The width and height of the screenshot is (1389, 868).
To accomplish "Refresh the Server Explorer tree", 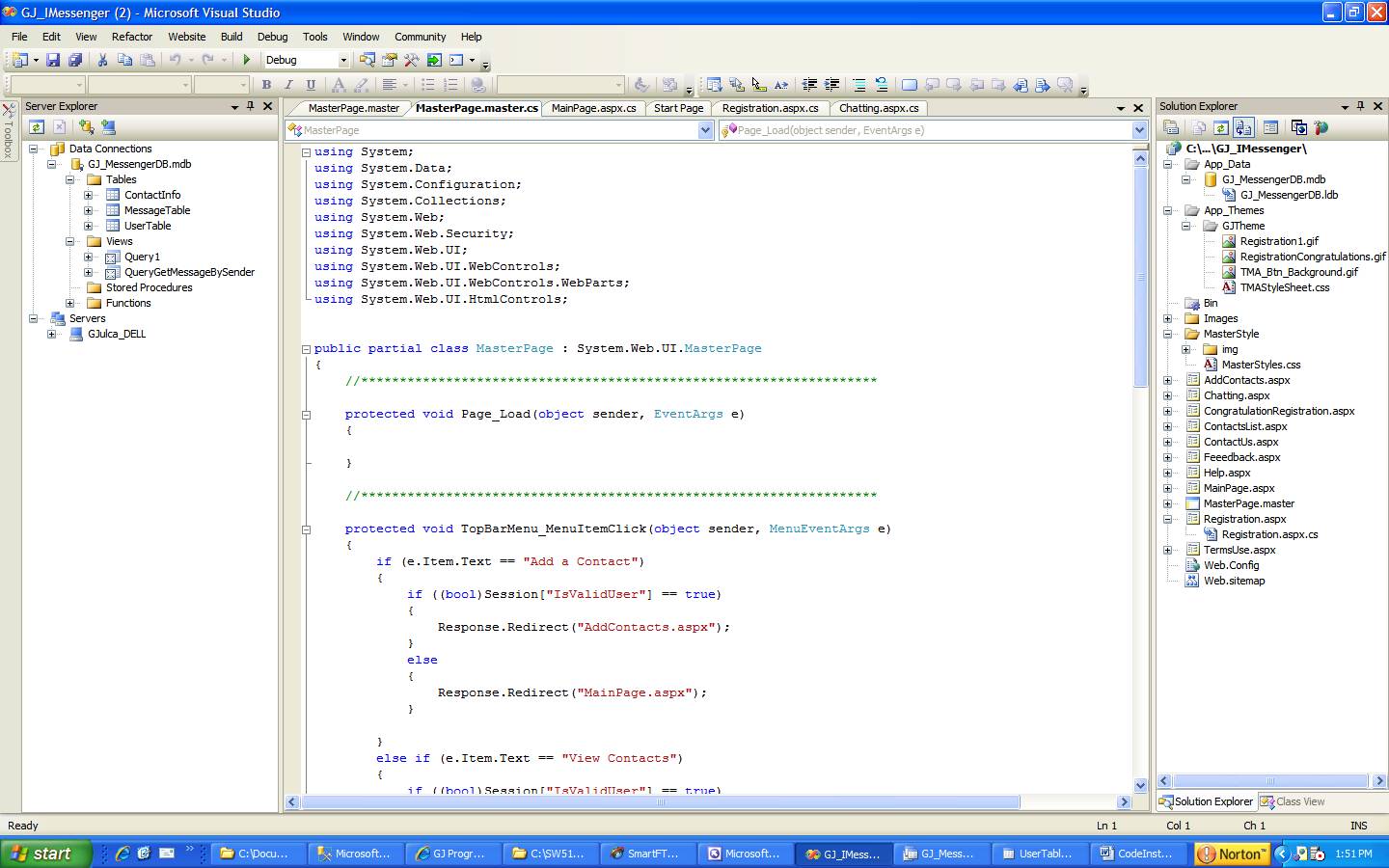I will click(37, 127).
